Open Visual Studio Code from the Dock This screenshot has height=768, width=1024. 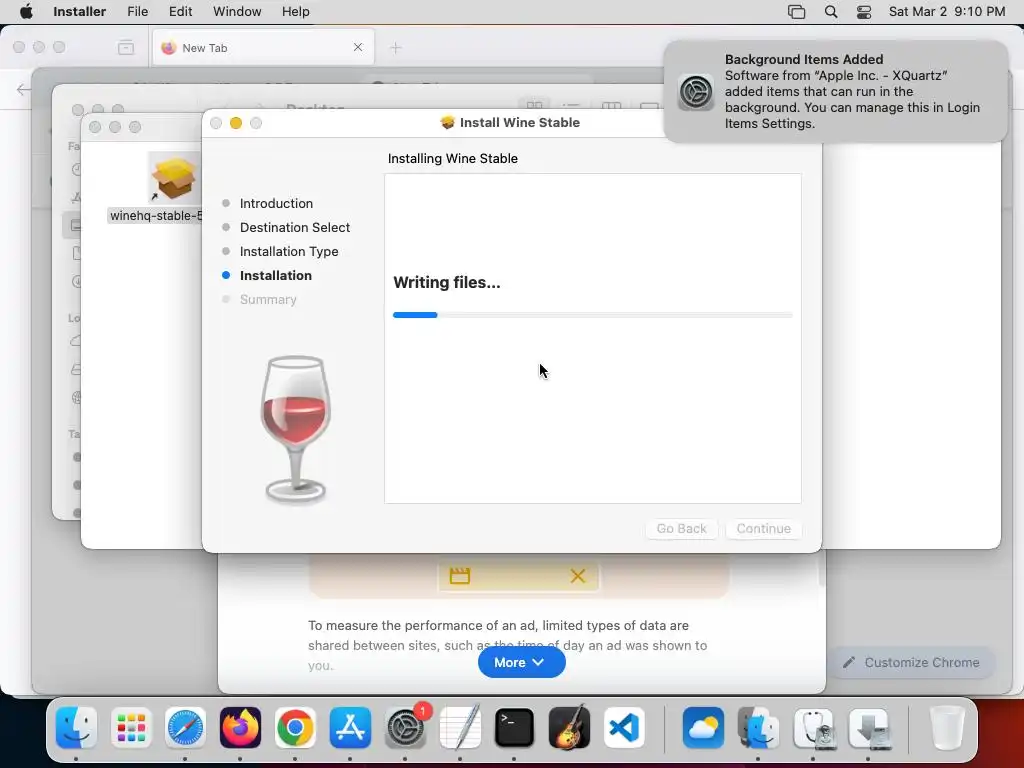point(624,728)
